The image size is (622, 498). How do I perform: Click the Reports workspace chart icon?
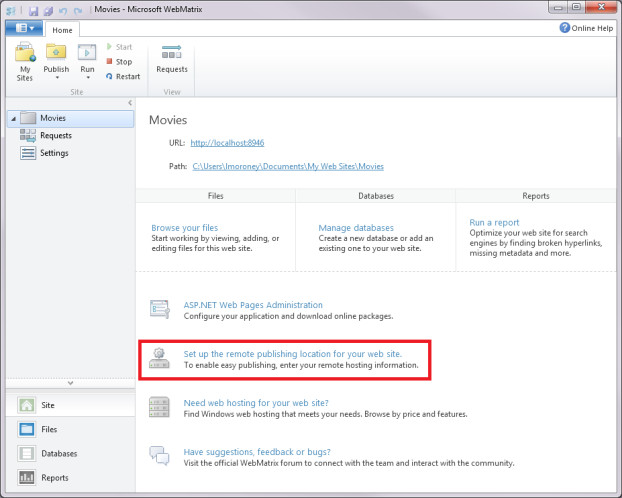pos(27,477)
